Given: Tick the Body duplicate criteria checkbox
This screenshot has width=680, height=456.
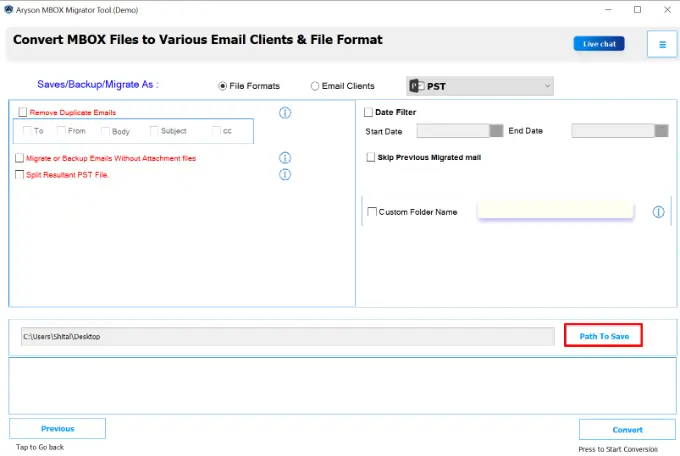Looking at the screenshot, I should click(105, 131).
